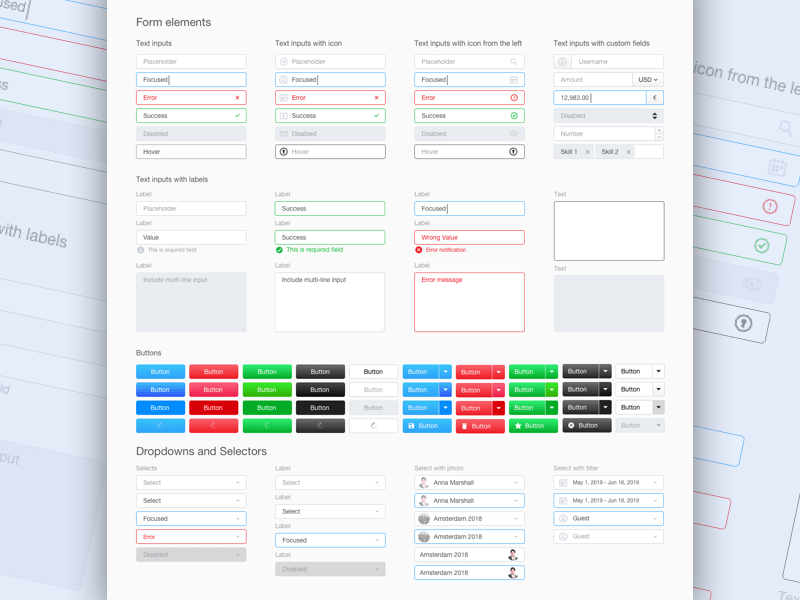Click the user icon inside the Focused field
The height and width of the screenshot is (600, 800).
(284, 80)
